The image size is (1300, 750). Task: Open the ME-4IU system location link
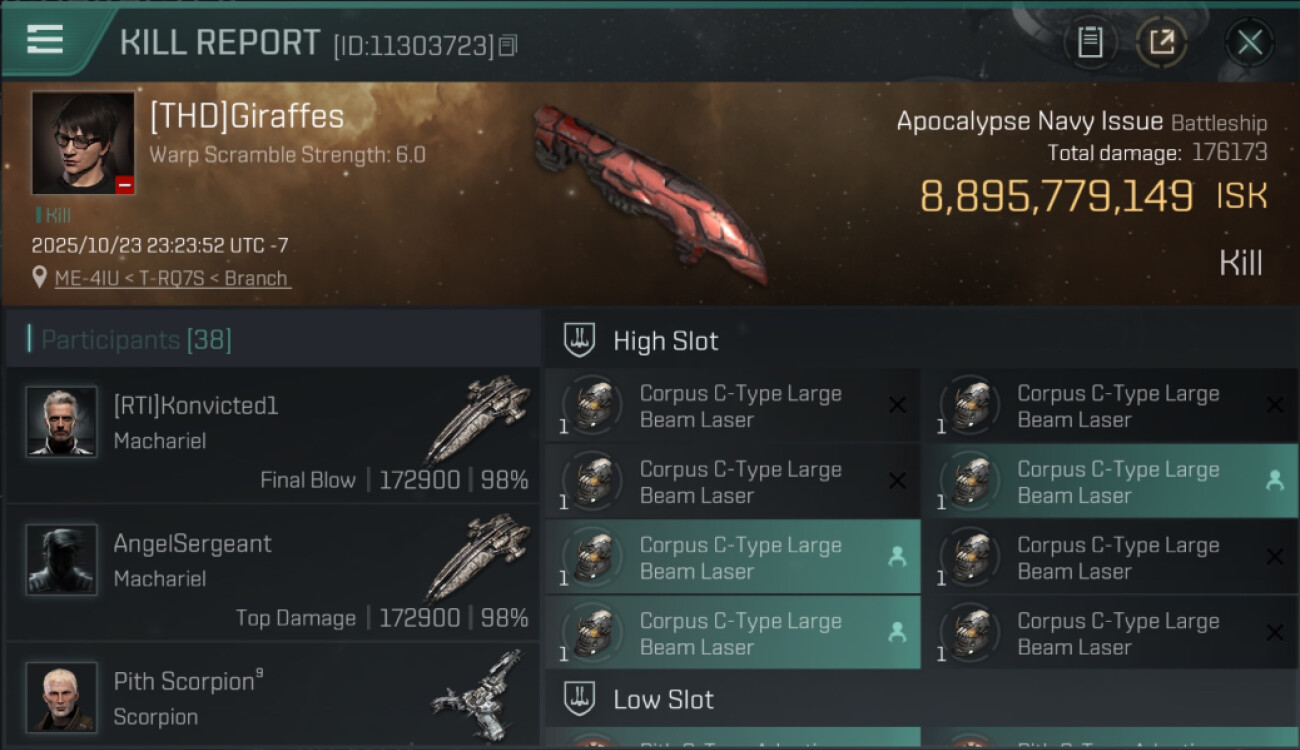click(172, 278)
